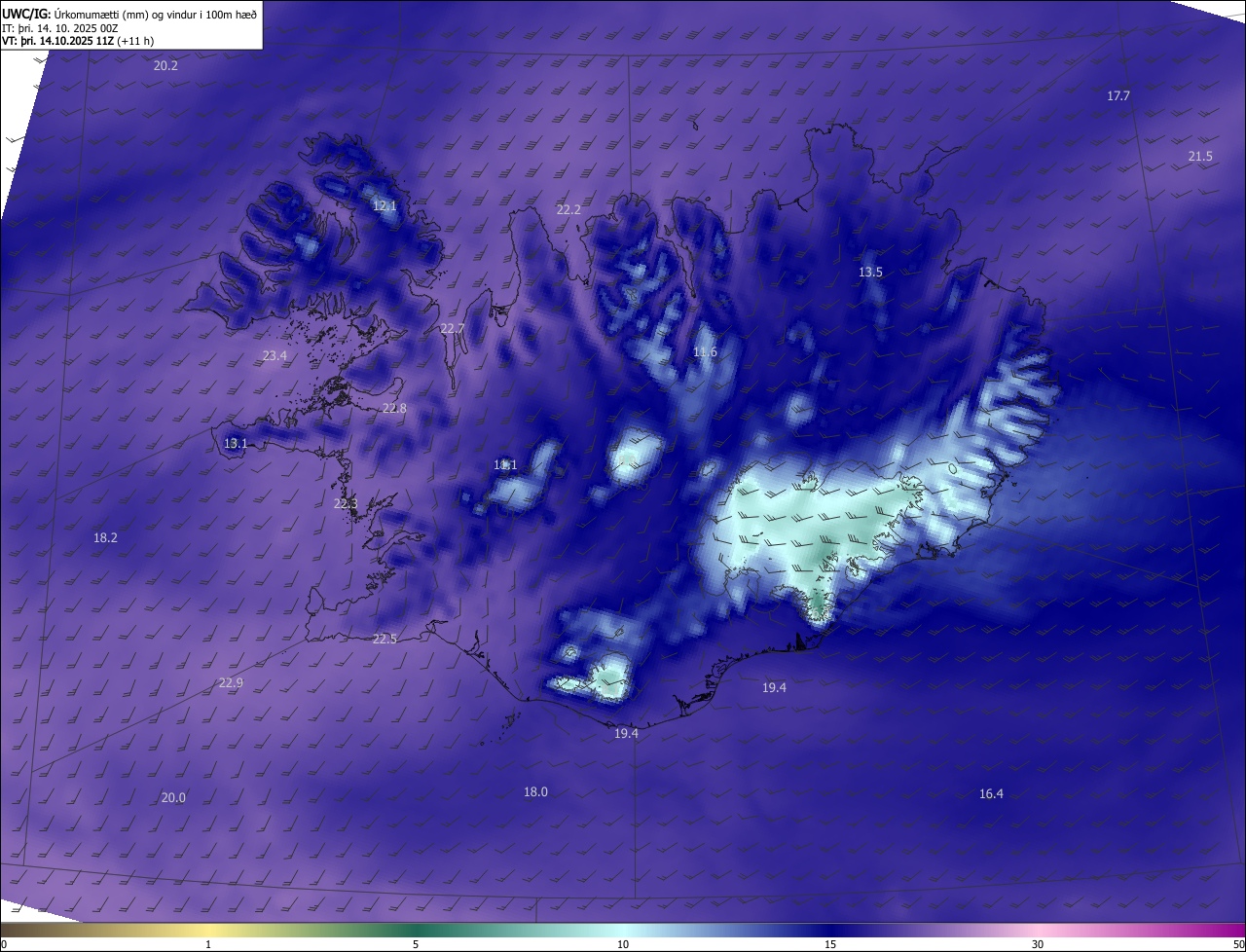Click the 15 tick on the color scale
Viewport: 1246px width, 952px height.
point(830,944)
